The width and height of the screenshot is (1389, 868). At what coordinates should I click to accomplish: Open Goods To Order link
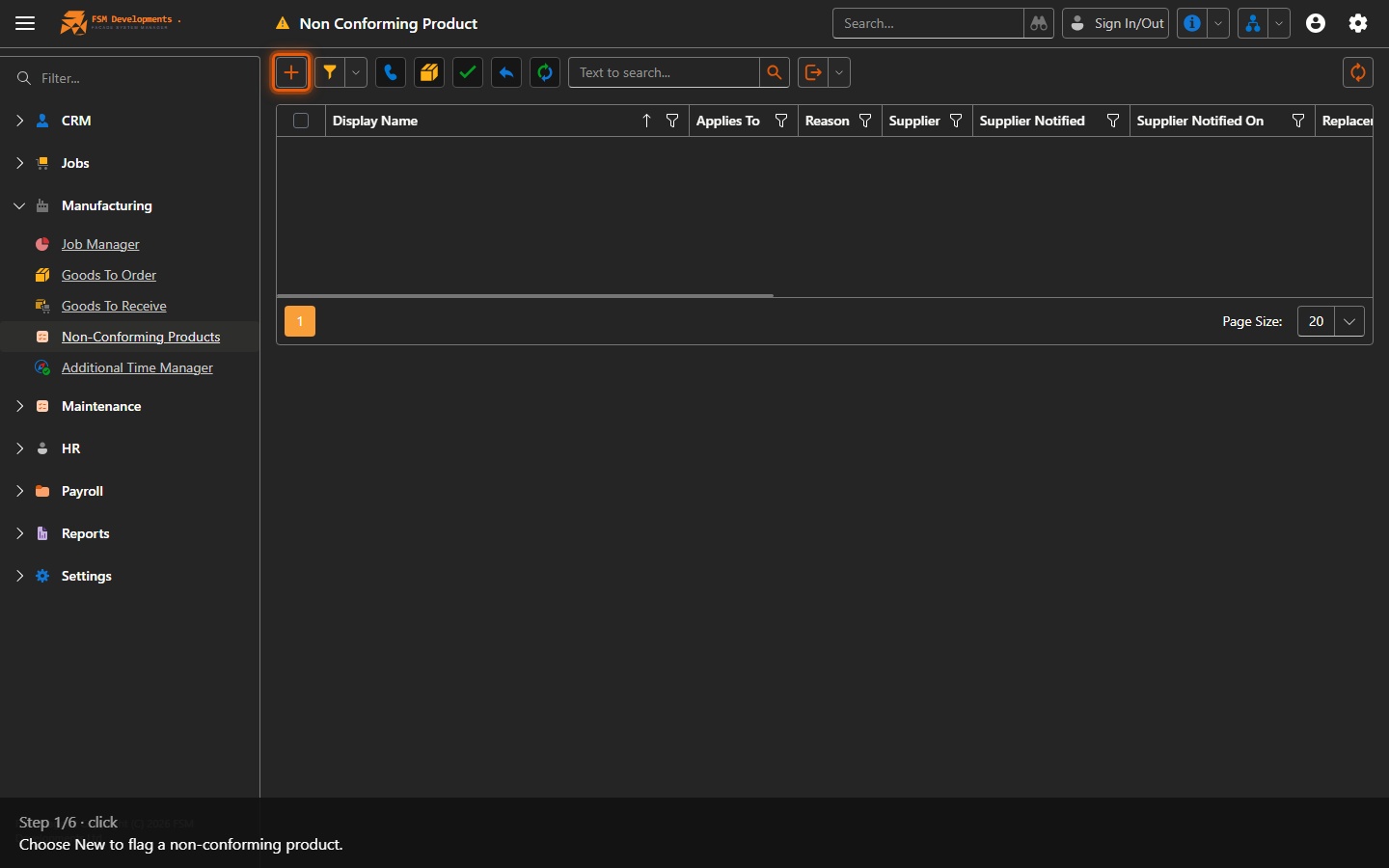(x=109, y=275)
